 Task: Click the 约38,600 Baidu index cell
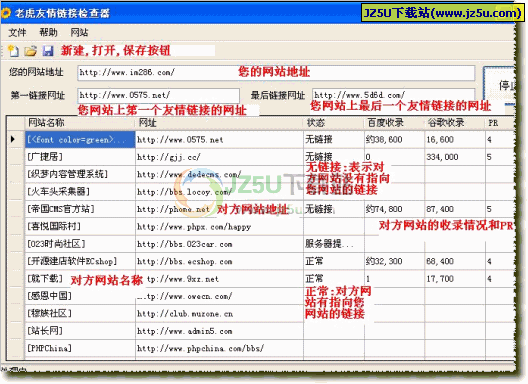coord(394,139)
